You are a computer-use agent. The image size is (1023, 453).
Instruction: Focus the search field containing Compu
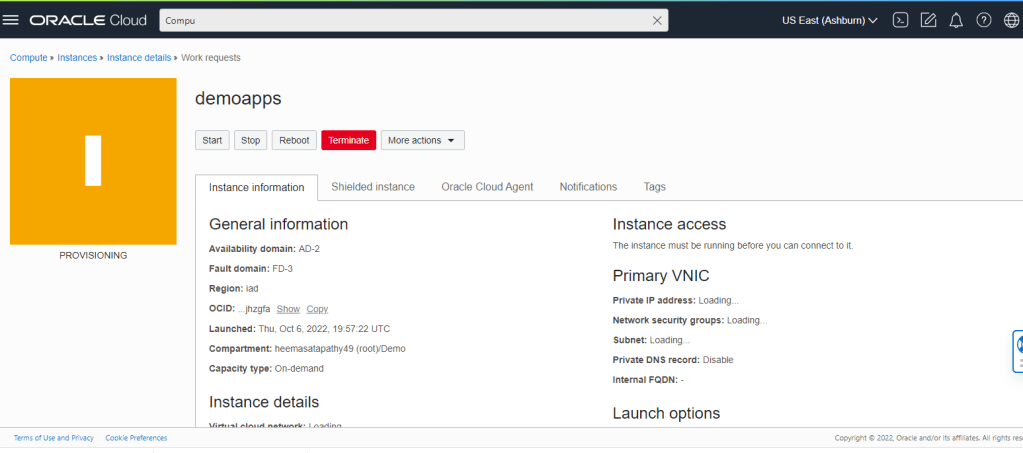[400, 20]
